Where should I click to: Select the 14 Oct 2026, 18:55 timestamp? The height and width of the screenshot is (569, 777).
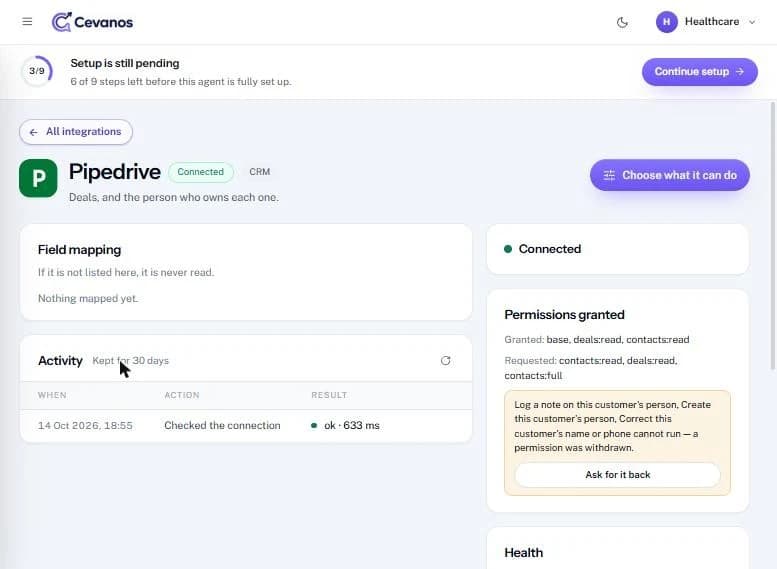point(85,425)
